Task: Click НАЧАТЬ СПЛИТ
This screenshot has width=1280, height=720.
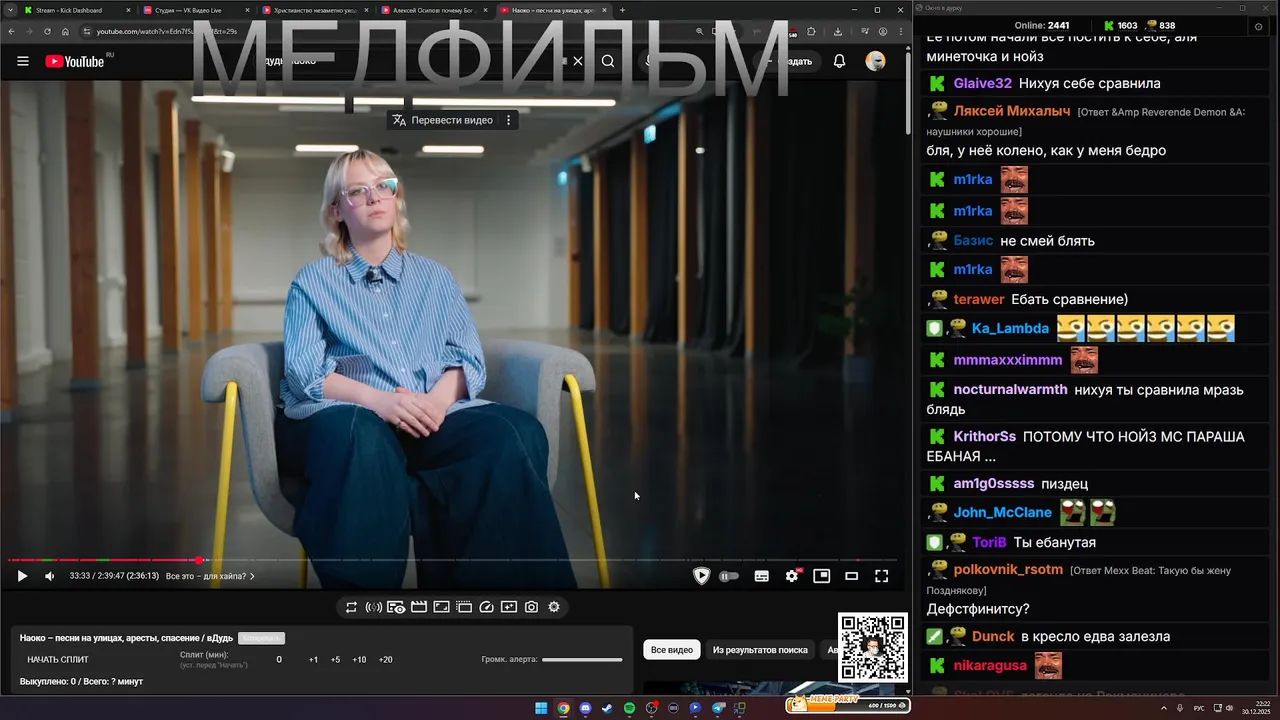Action: click(x=58, y=660)
